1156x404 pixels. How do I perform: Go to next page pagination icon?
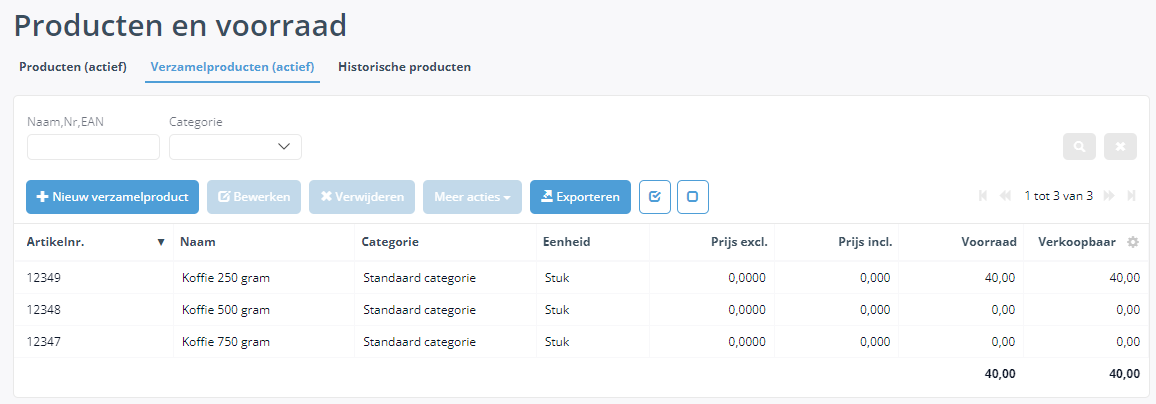point(1110,196)
